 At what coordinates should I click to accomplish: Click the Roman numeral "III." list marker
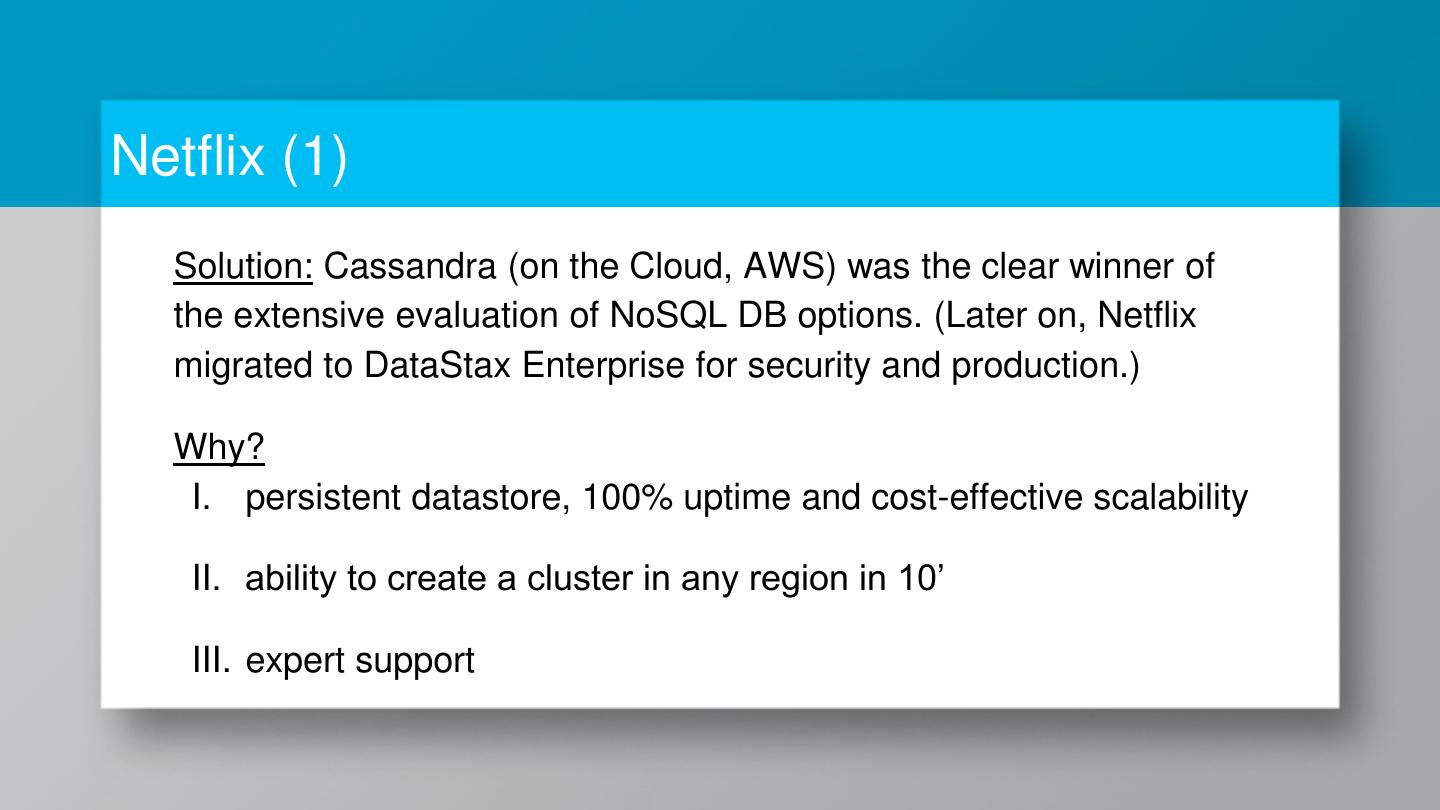click(x=211, y=661)
